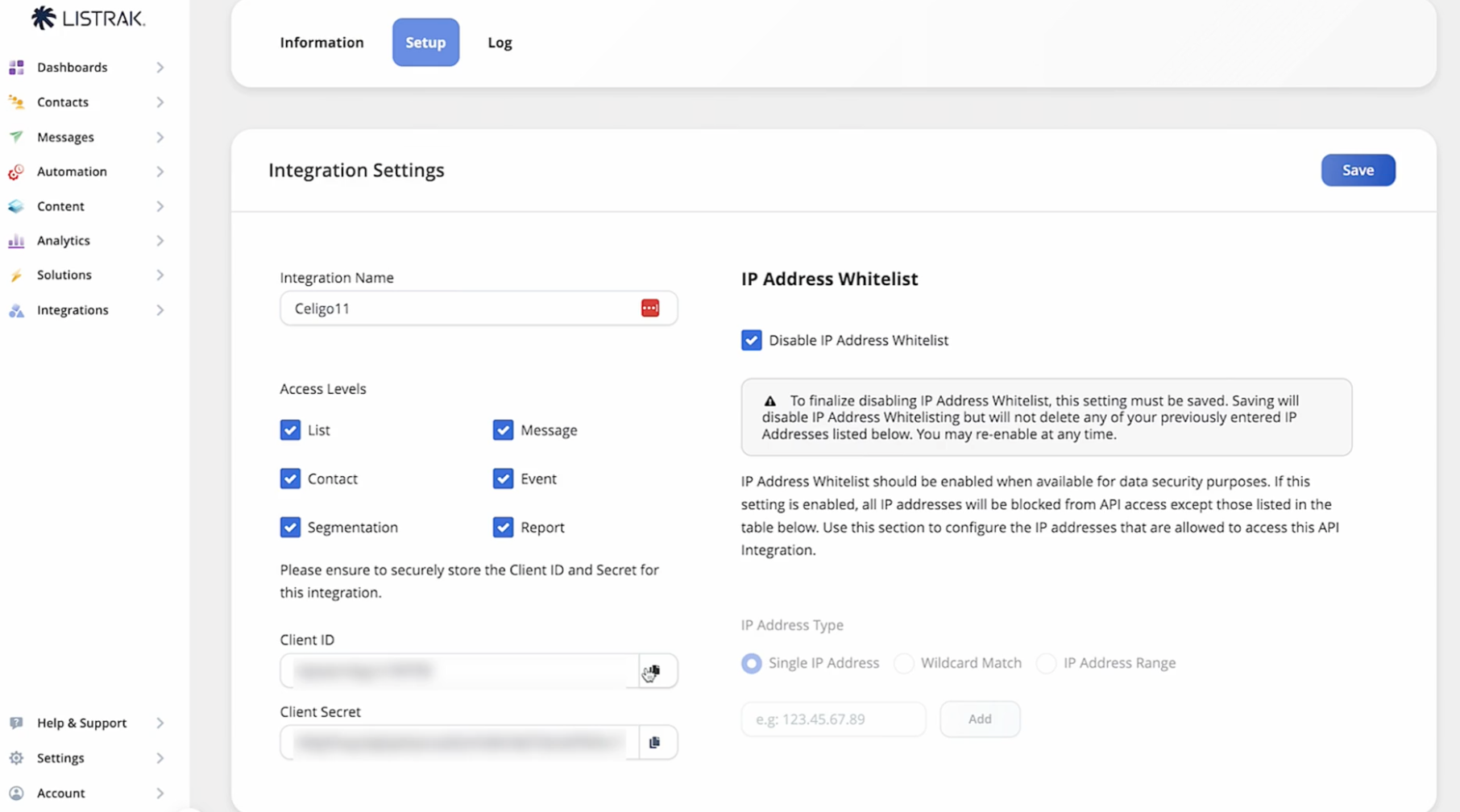Open the Contacts sidebar icon
1460x812 pixels.
(x=16, y=102)
